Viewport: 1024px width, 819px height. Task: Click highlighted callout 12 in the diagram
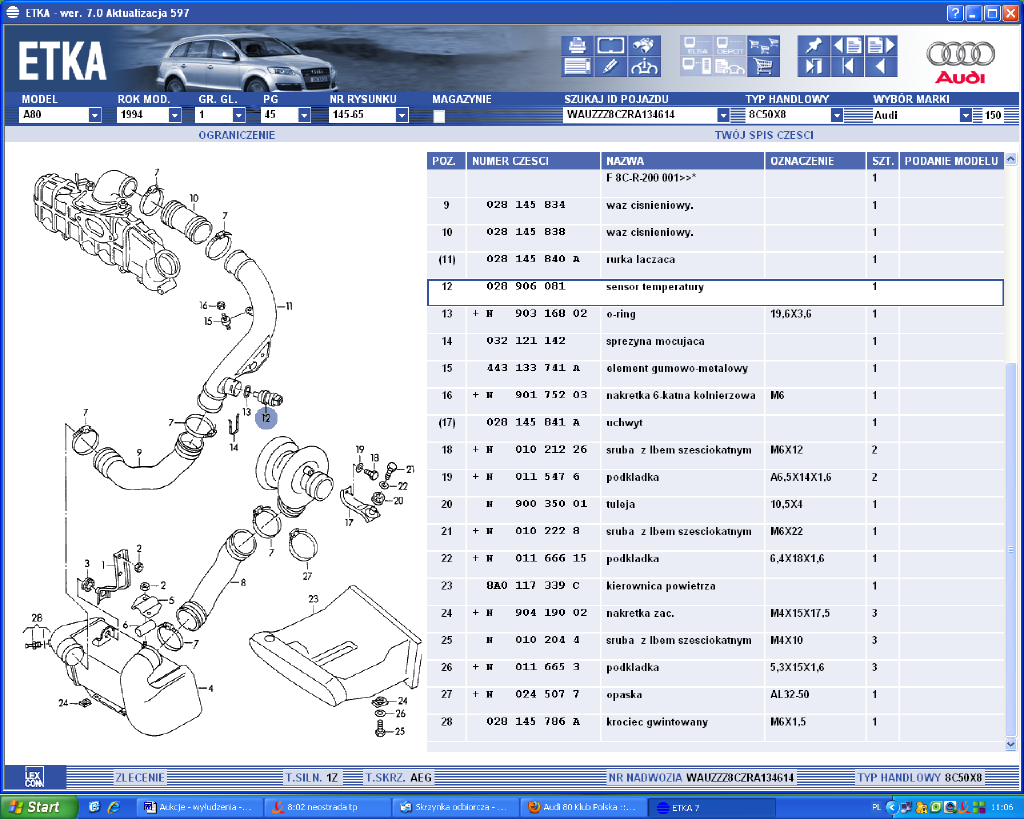click(266, 418)
